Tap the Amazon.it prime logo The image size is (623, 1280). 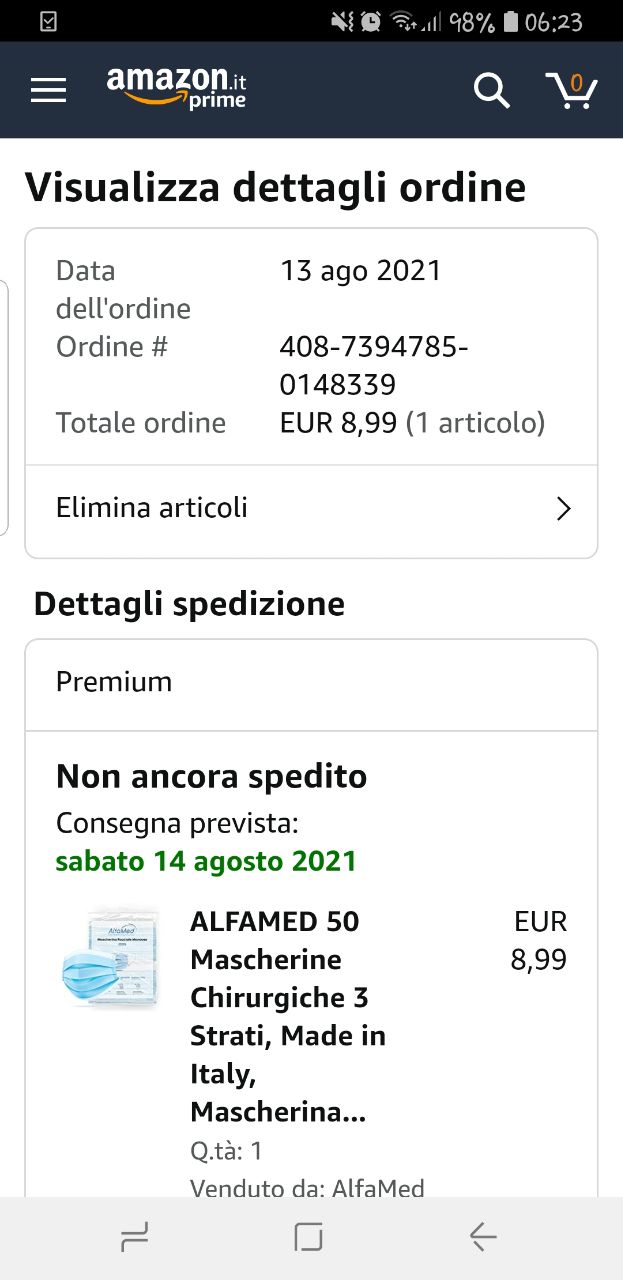[177, 87]
